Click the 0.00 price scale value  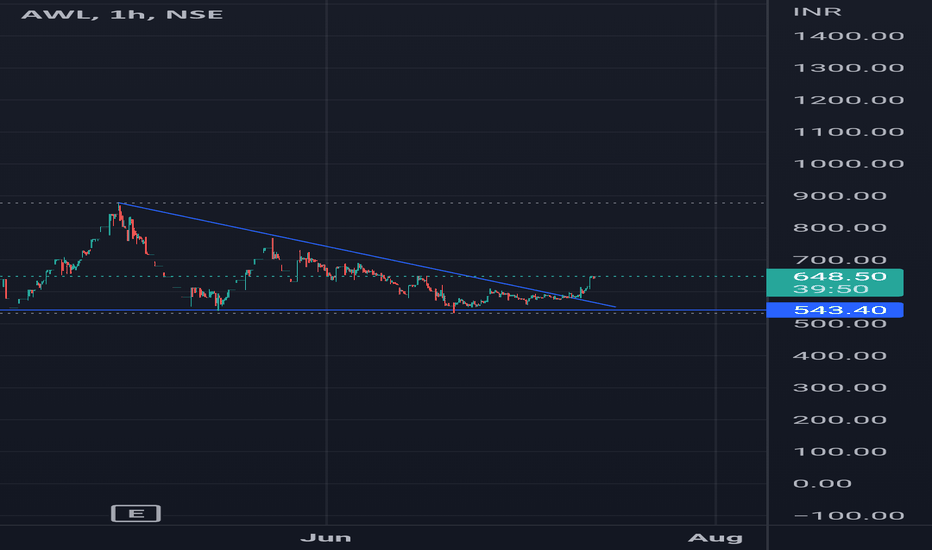823,483
